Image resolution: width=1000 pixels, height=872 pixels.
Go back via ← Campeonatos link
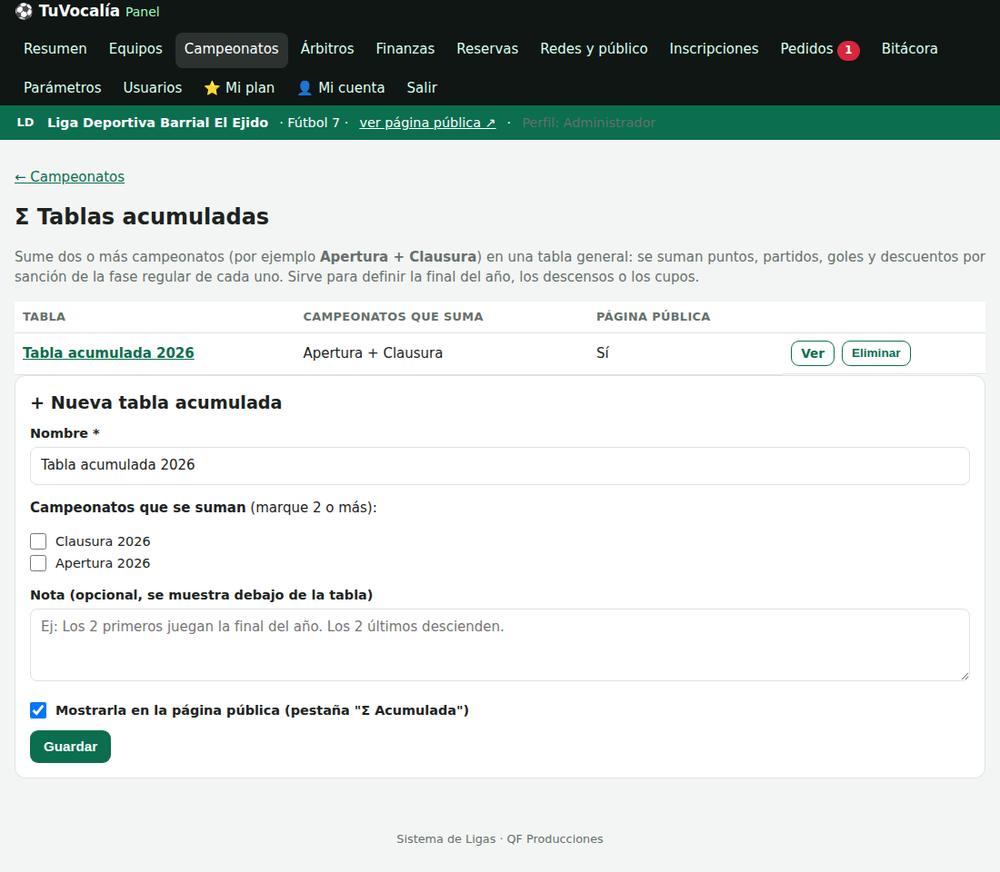tap(70, 177)
